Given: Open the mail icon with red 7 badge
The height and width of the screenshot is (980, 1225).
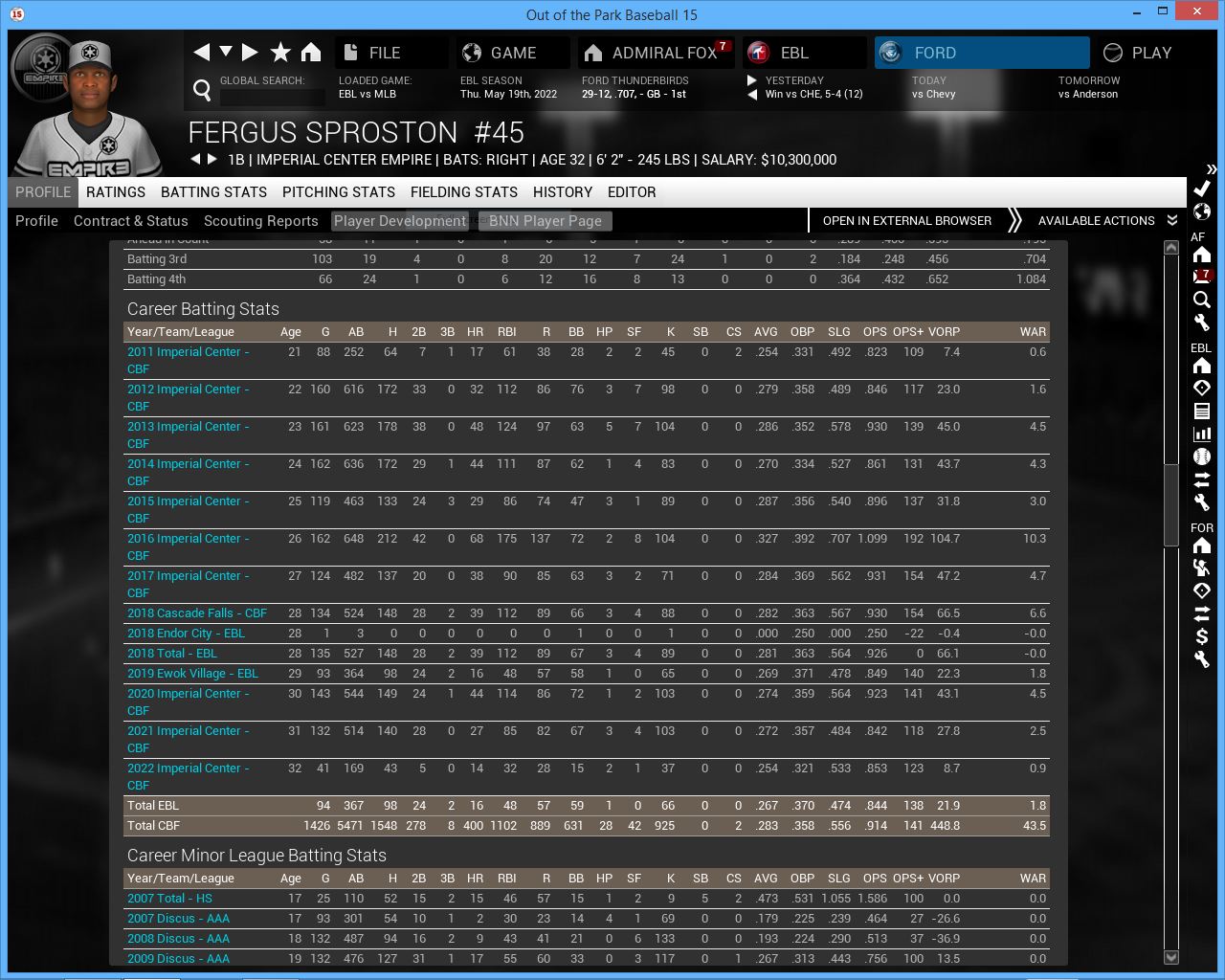Looking at the screenshot, I should pos(1202,277).
